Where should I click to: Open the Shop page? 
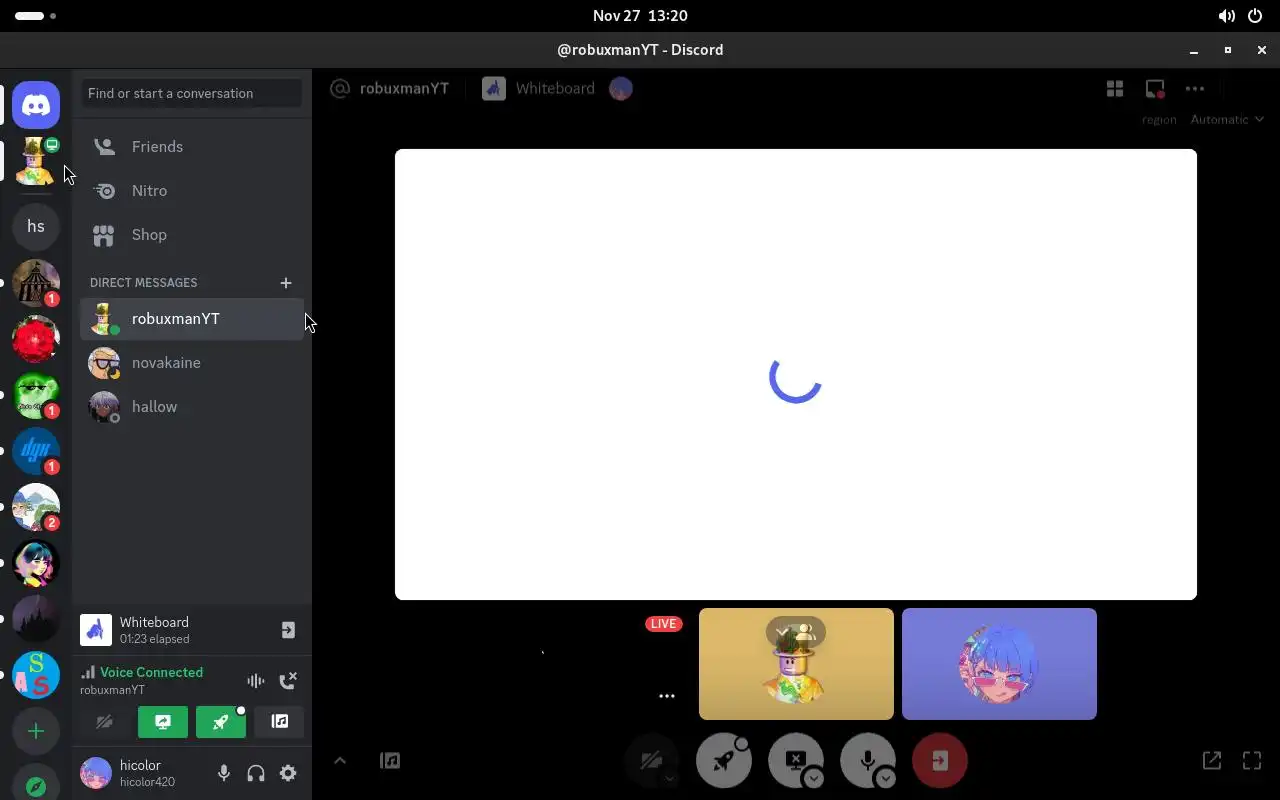point(192,234)
